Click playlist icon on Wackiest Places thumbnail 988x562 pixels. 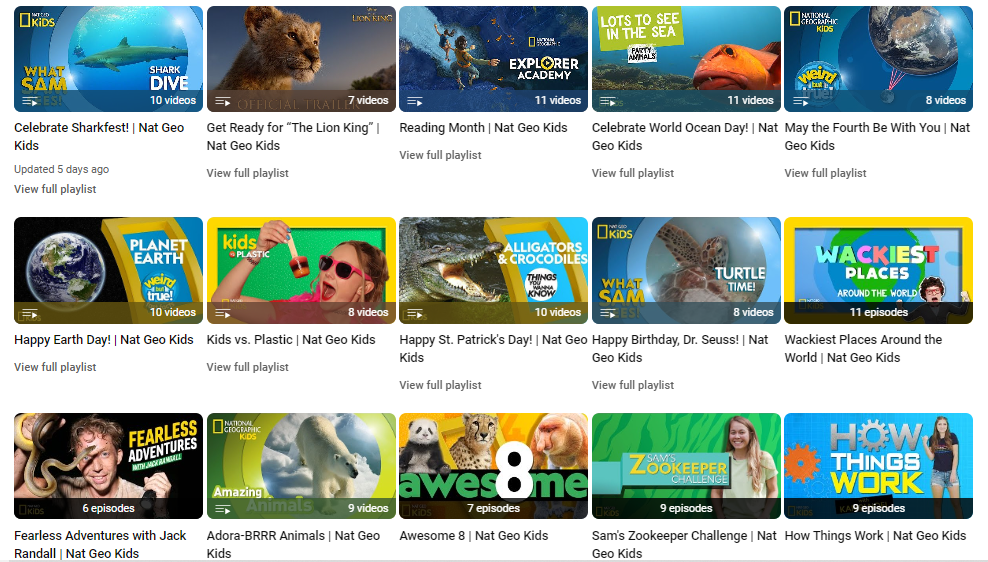point(801,313)
